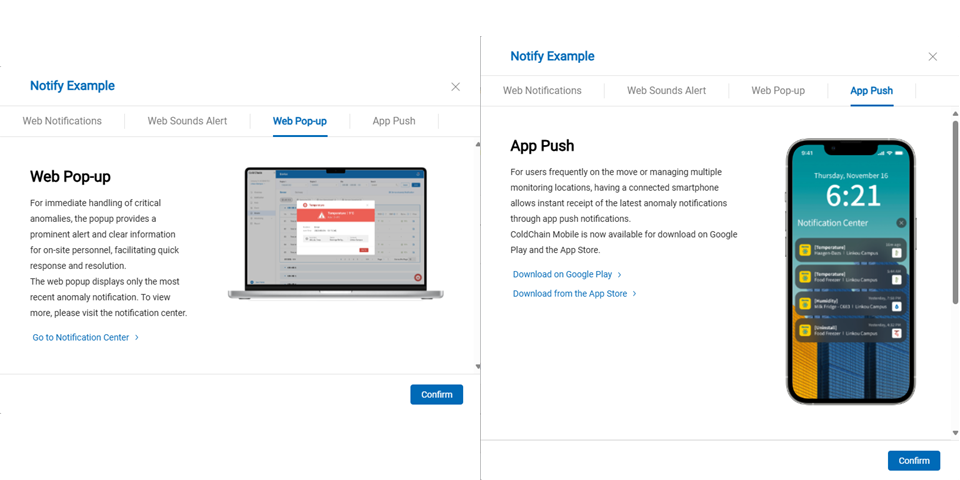Follow the Download on Google Play link
Screen dimensions: 960x480
(562, 275)
